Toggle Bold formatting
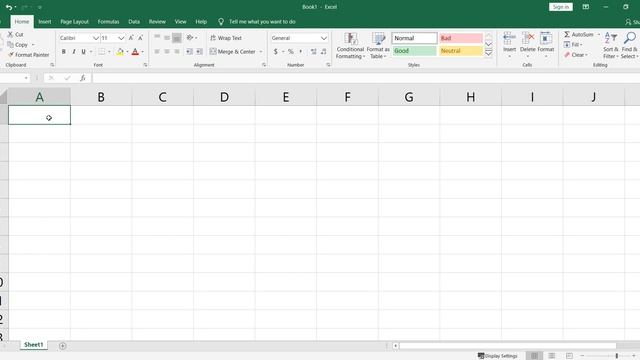The height and width of the screenshot is (360, 640). coord(64,52)
